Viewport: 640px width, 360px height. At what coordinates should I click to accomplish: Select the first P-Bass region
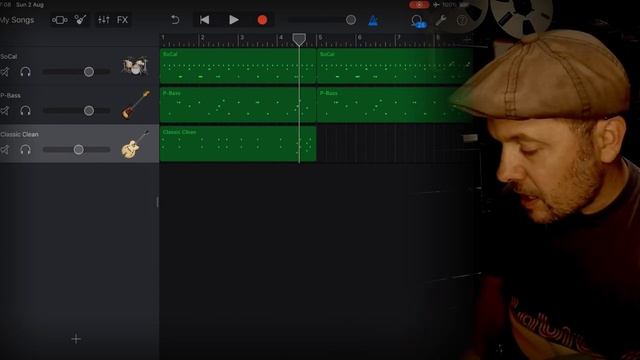(x=238, y=105)
